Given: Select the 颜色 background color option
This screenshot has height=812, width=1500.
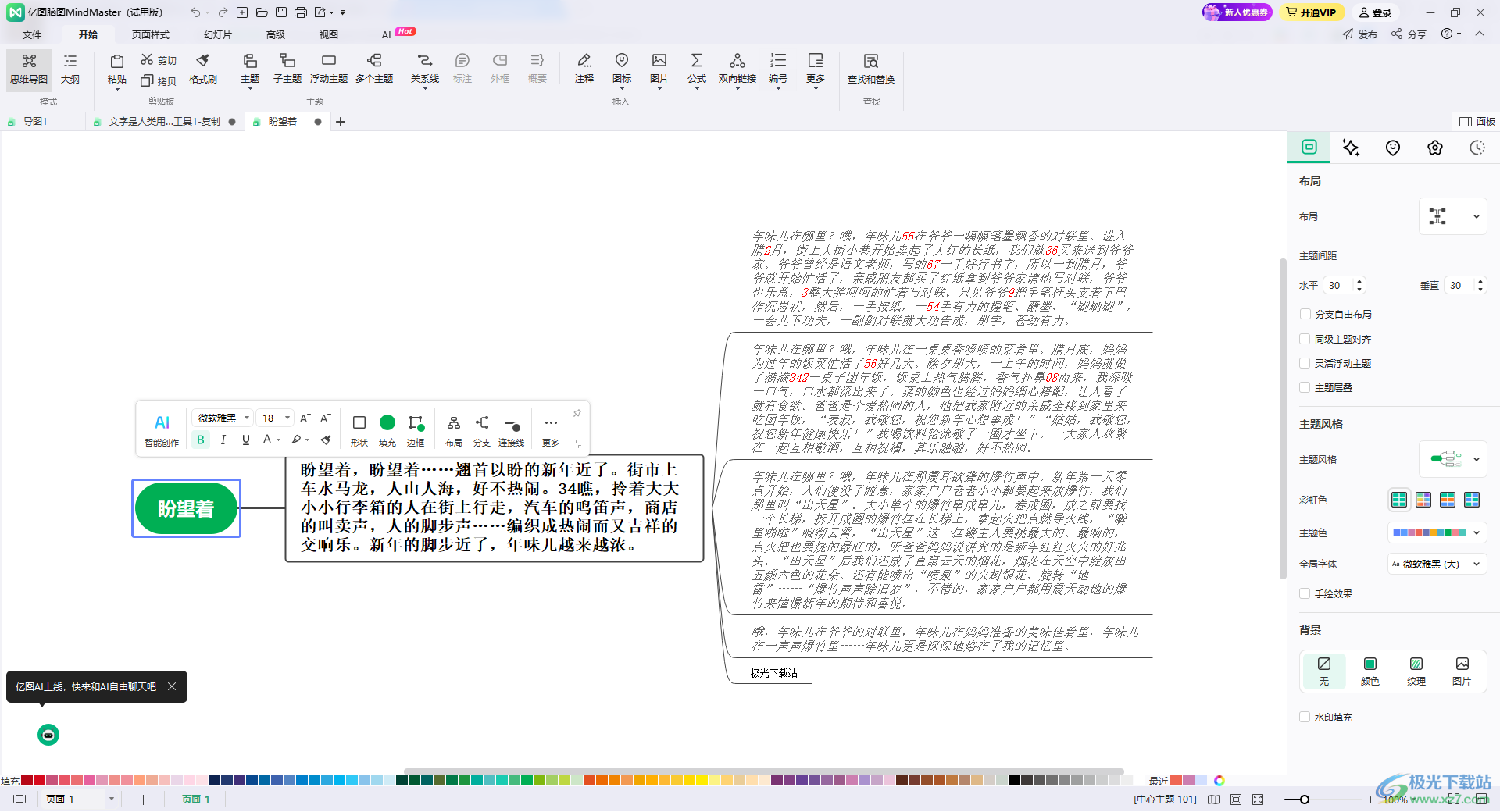Looking at the screenshot, I should (1370, 671).
